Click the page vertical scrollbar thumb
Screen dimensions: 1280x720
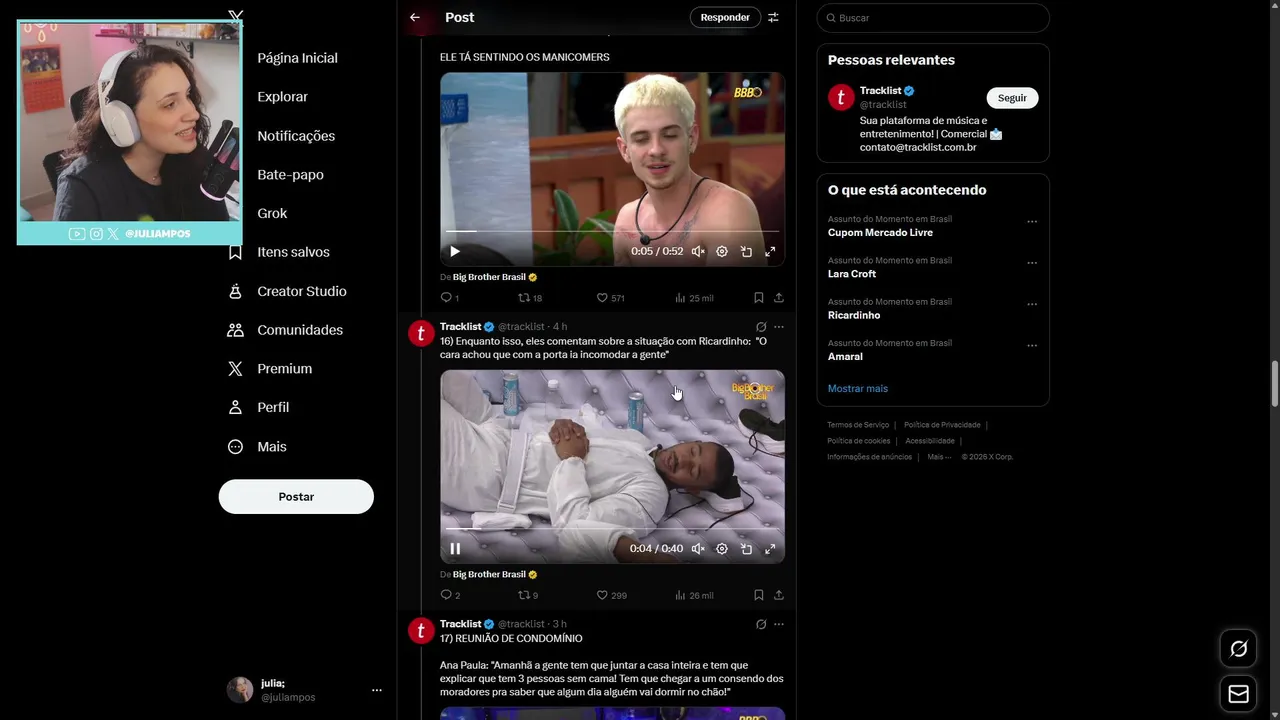click(1275, 383)
